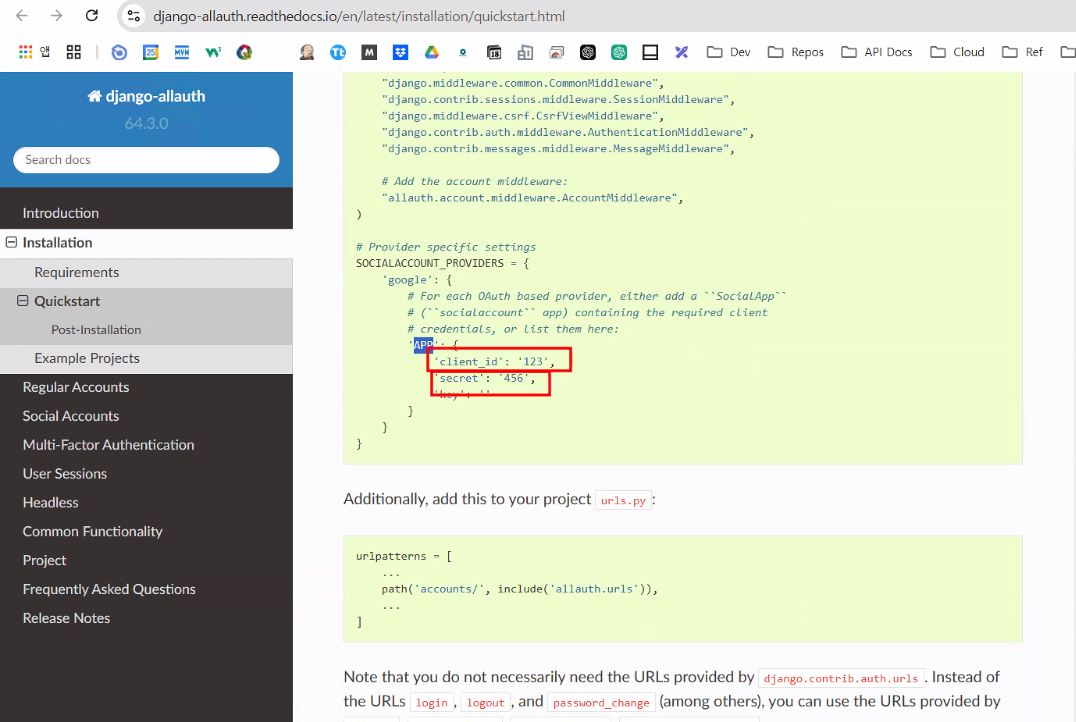
Task: Open the Ref bookmarks folder
Action: coord(1022,52)
